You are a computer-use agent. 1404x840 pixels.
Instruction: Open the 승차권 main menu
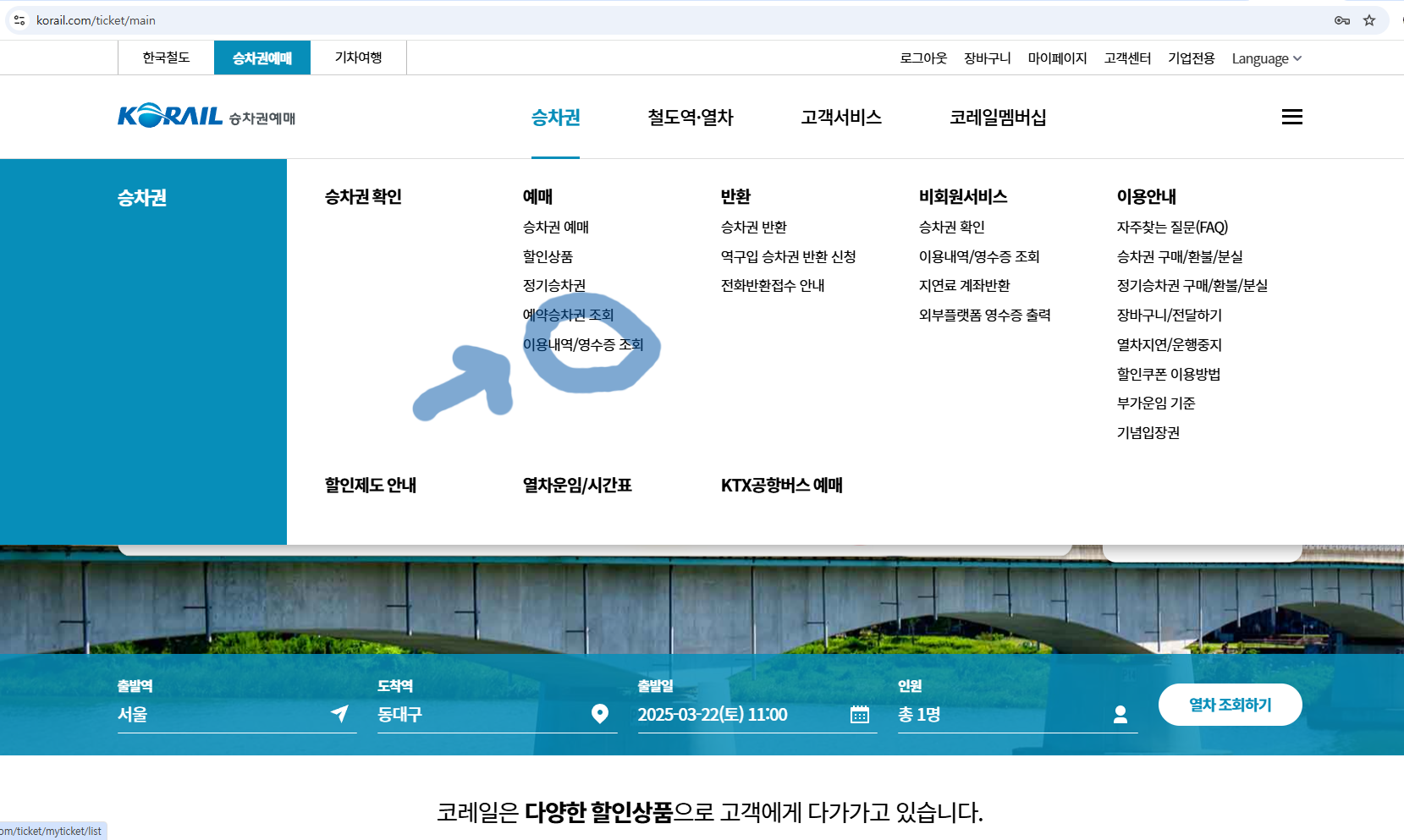555,118
